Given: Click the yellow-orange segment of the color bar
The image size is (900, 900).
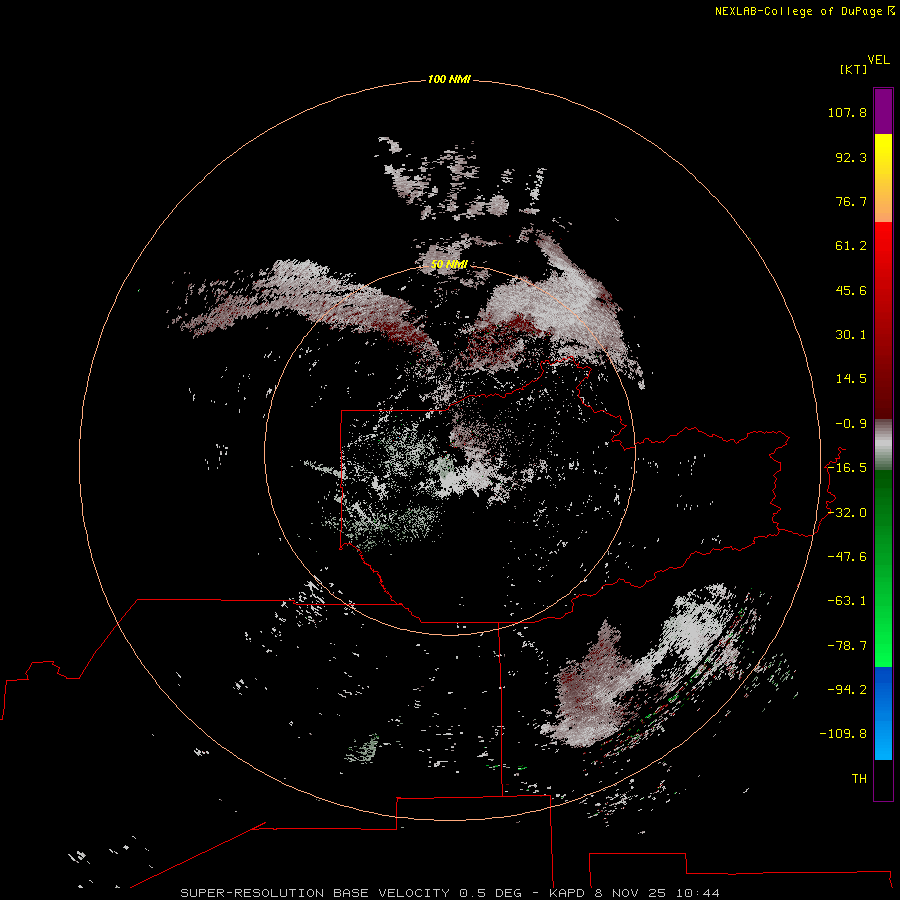Looking at the screenshot, I should pyautogui.click(x=883, y=178).
